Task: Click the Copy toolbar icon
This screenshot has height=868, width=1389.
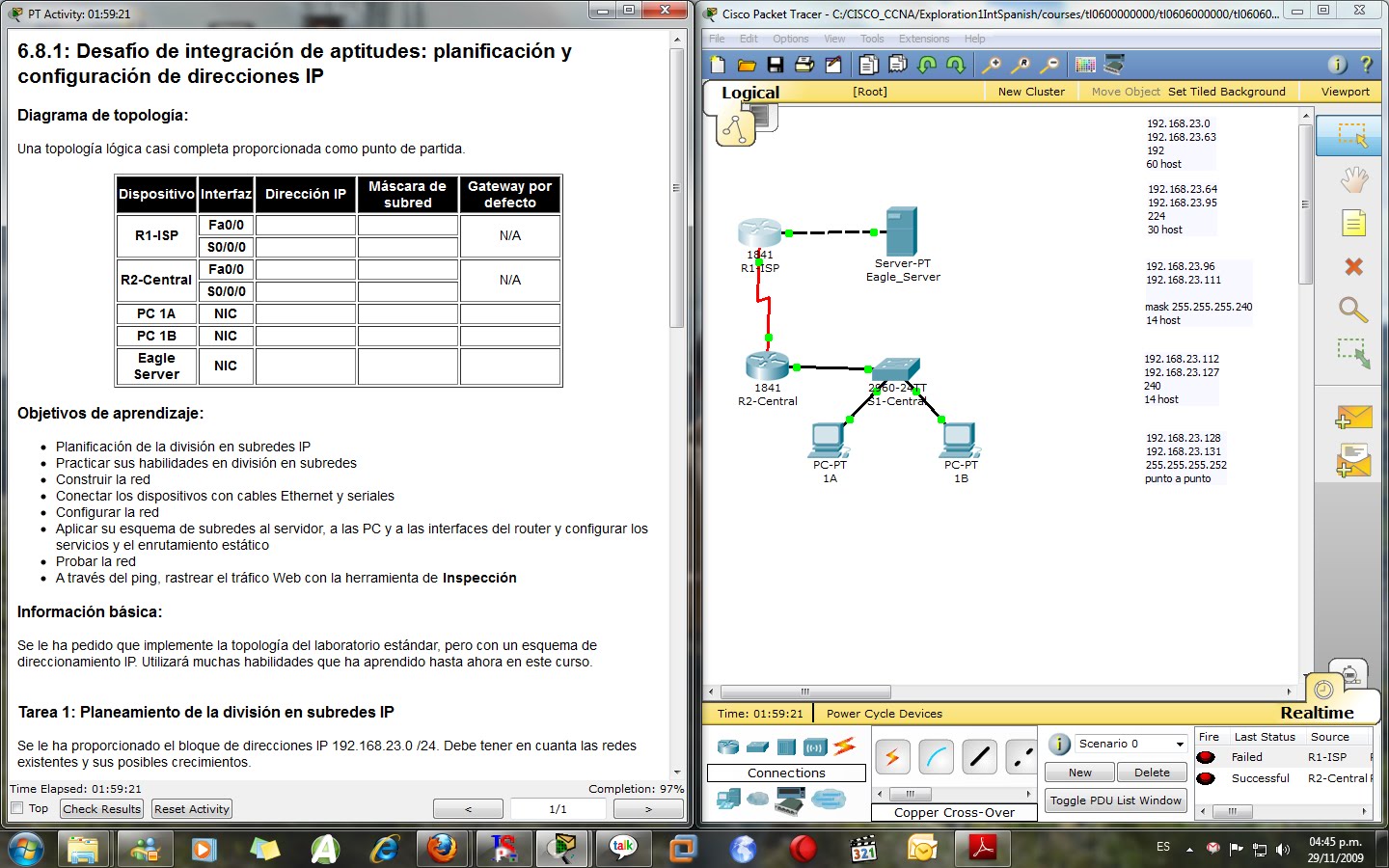Action: (868, 65)
